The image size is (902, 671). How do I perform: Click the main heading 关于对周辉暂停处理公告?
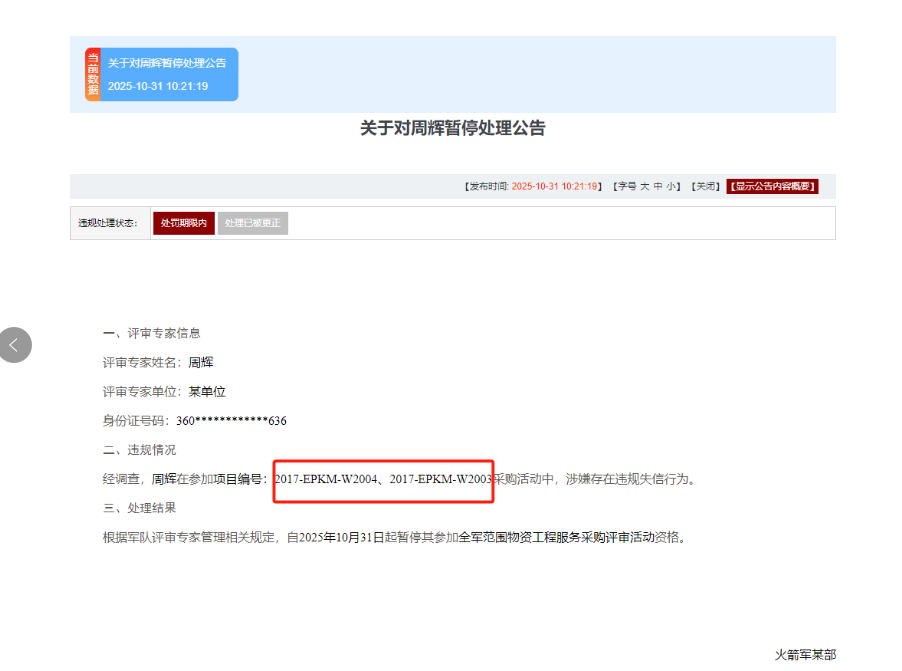point(452,128)
